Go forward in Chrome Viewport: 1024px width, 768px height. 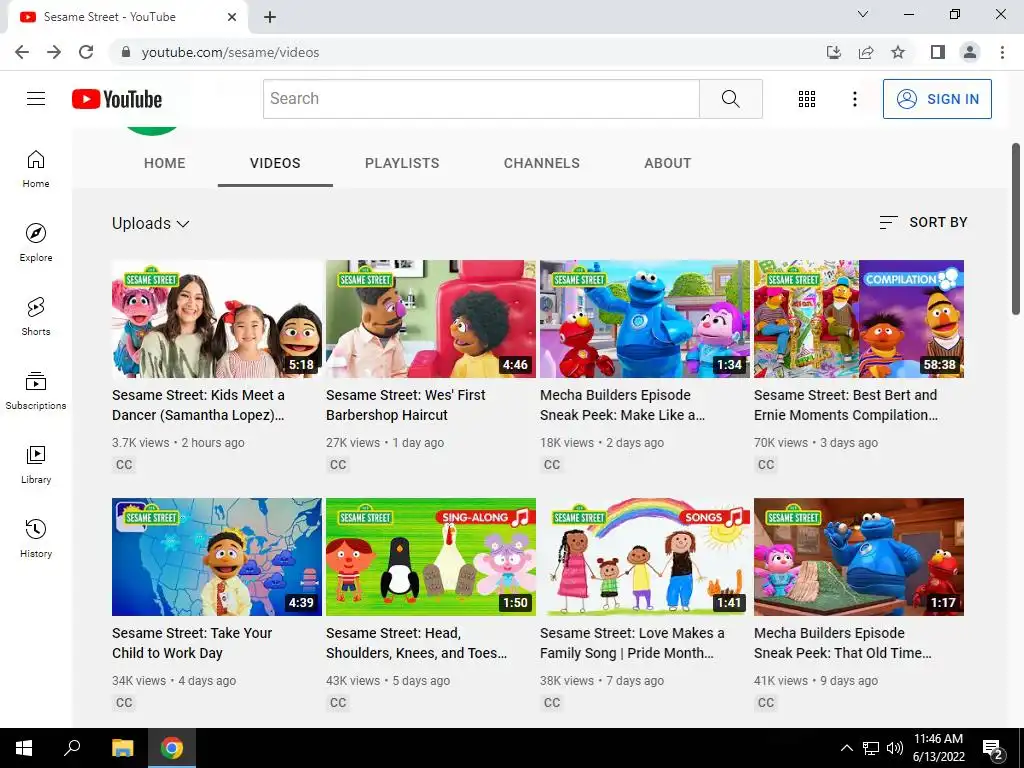click(54, 52)
